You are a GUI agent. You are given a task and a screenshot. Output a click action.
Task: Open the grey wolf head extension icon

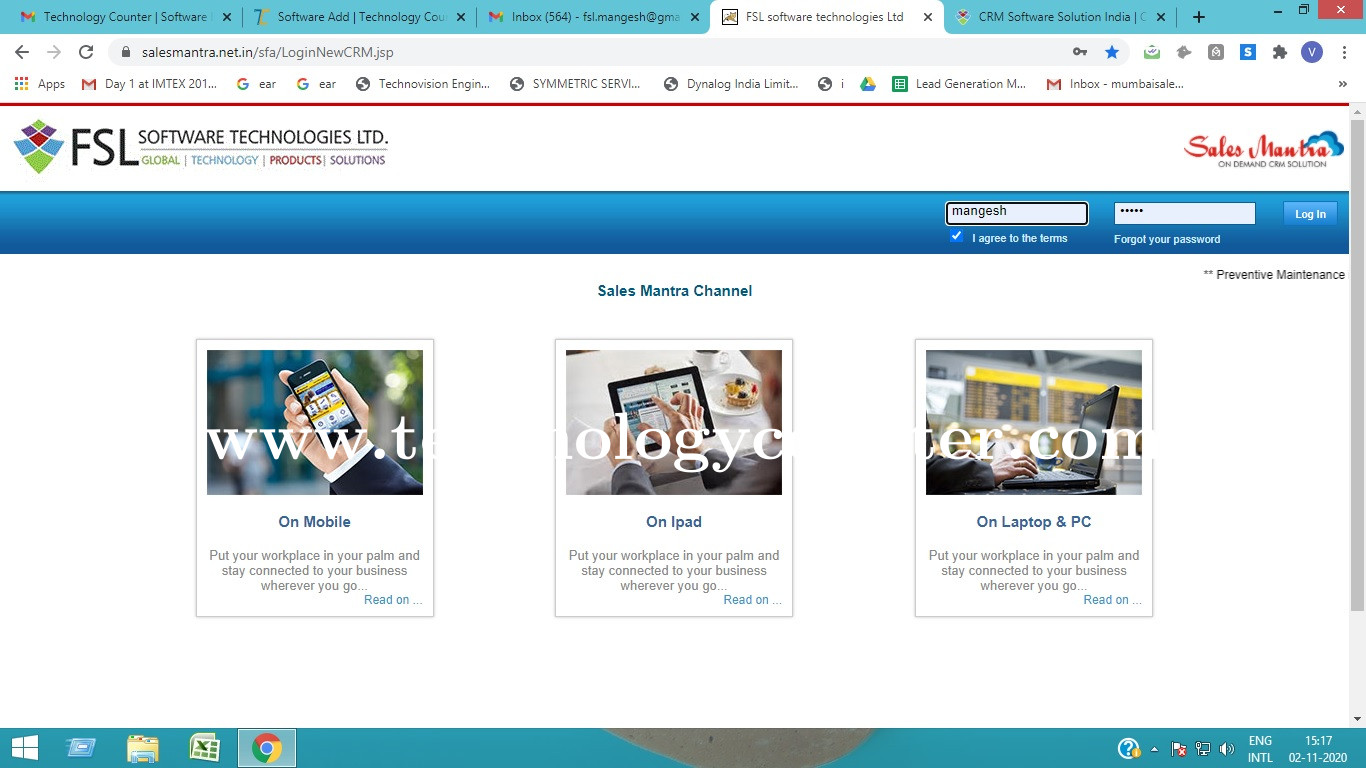[x=1184, y=52]
